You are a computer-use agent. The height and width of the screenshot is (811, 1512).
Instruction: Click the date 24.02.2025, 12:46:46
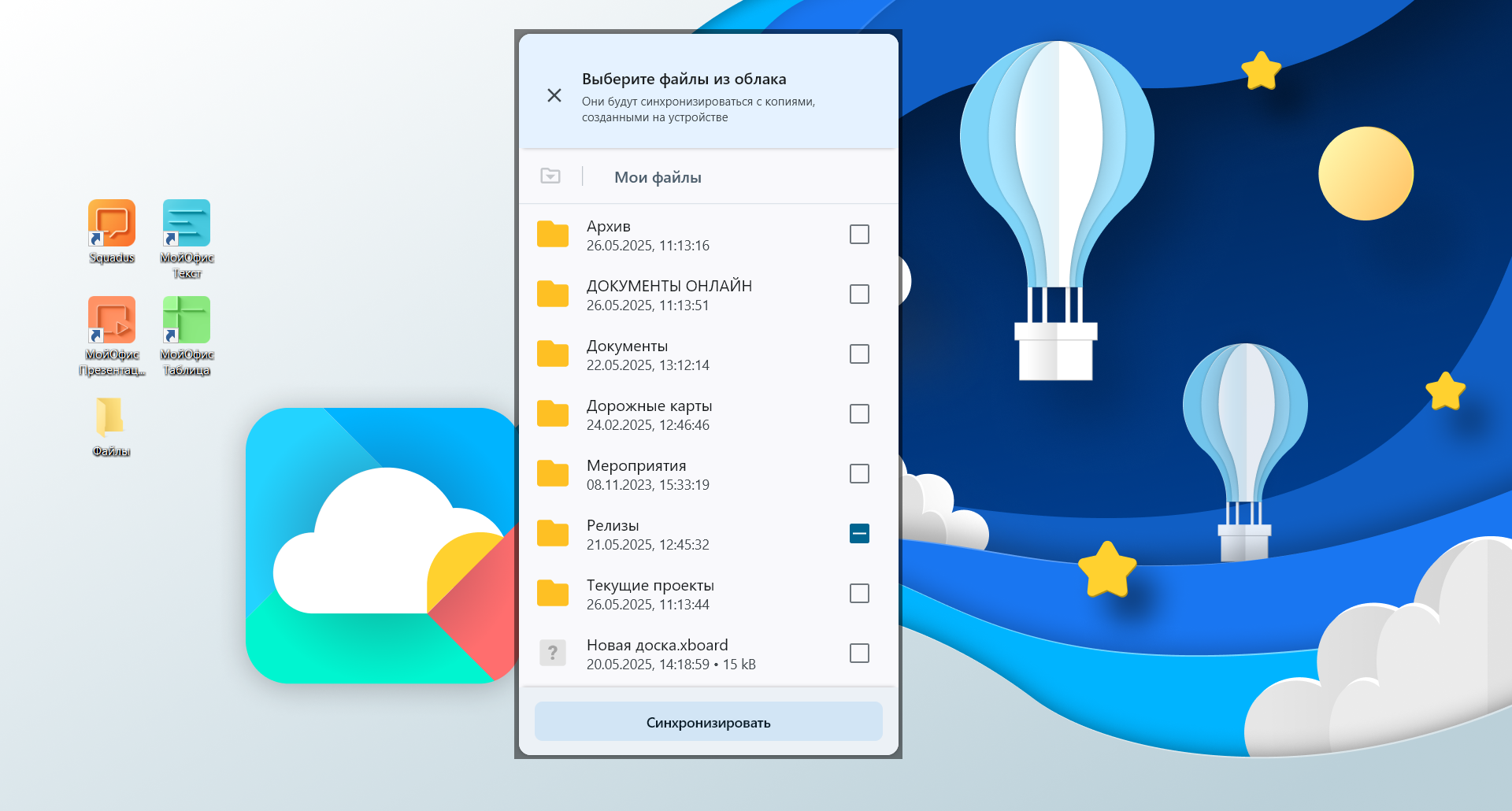pos(648,425)
